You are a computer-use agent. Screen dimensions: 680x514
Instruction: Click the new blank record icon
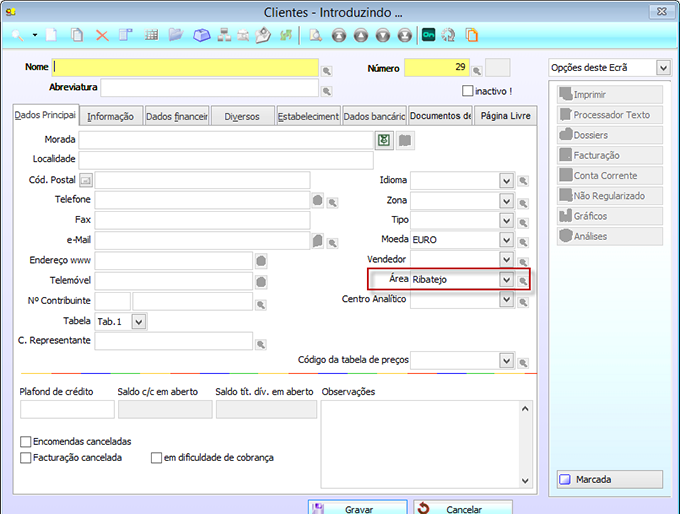coord(52,35)
